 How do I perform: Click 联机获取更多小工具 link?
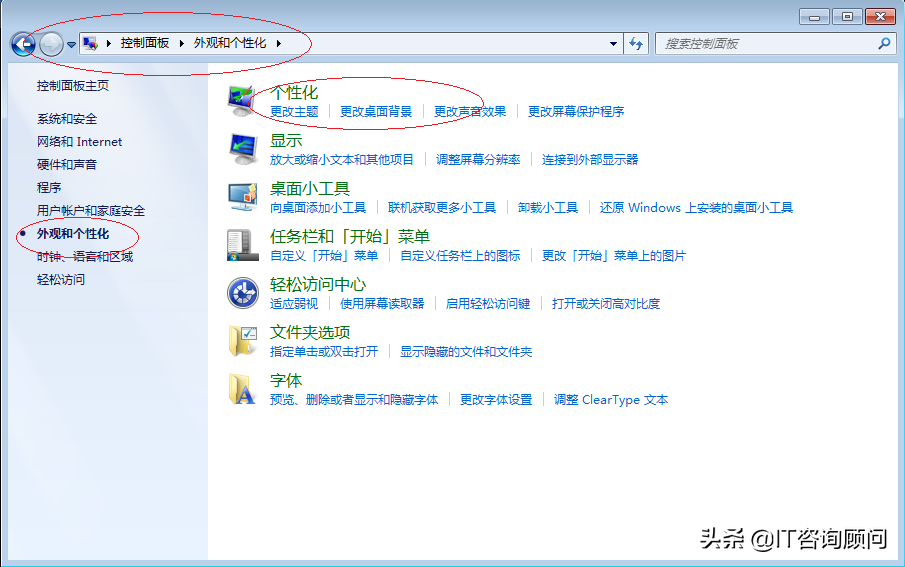coord(442,208)
